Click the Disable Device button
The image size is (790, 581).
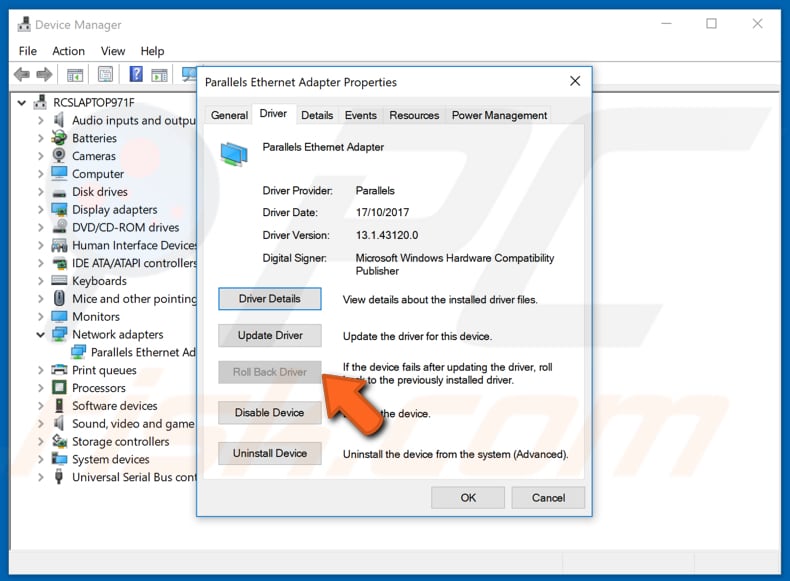pos(270,413)
